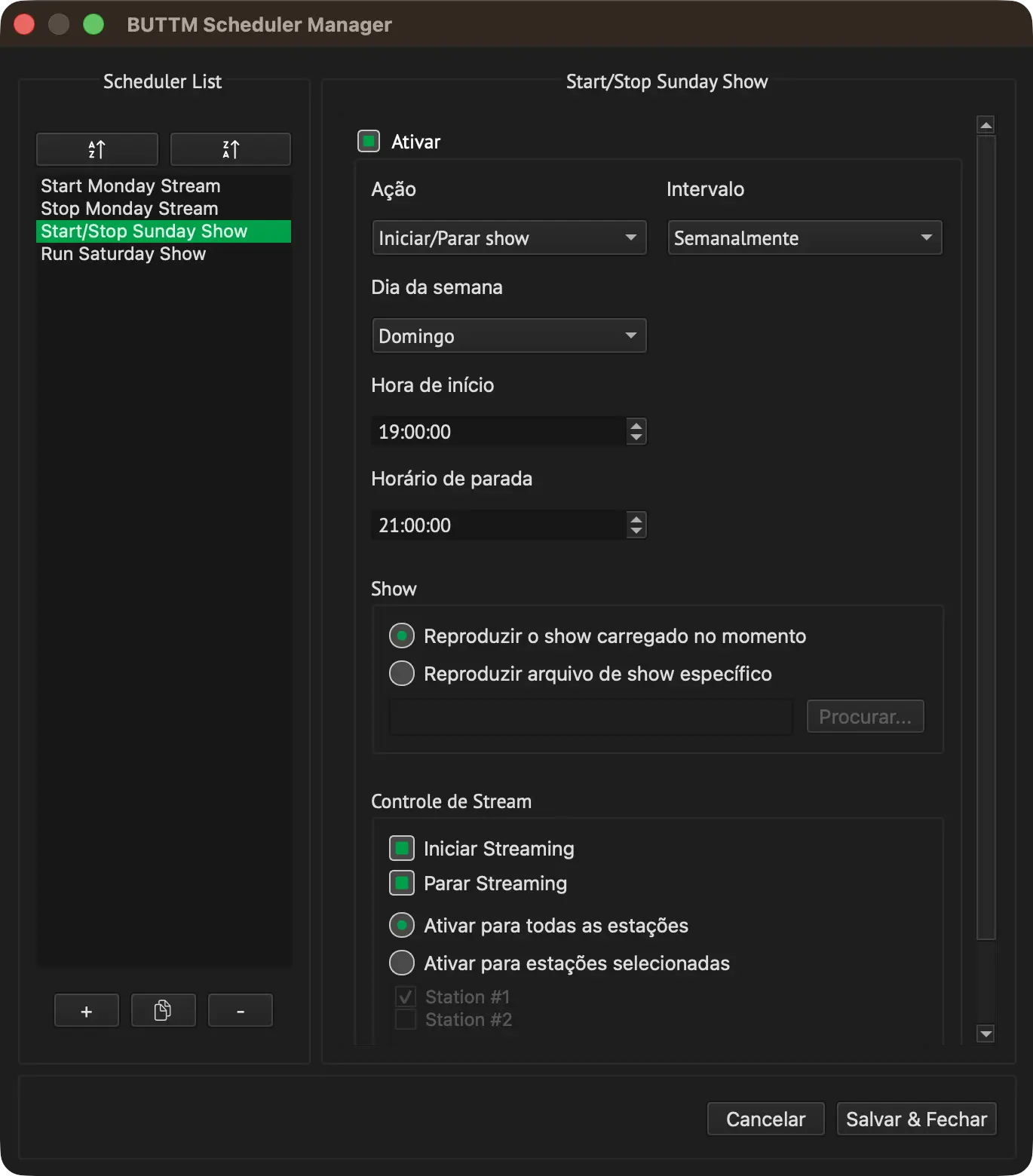Image resolution: width=1033 pixels, height=1176 pixels.
Task: Uncheck Parar Streaming
Action: pos(402,883)
